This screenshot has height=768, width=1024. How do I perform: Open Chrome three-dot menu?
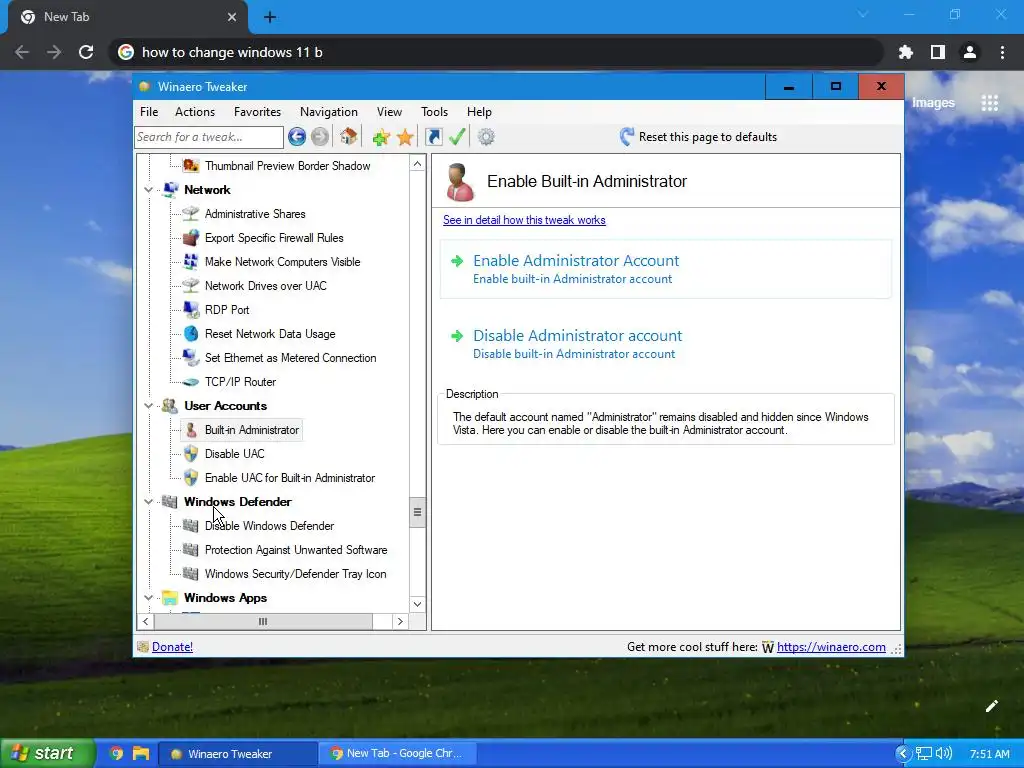pyautogui.click(x=1002, y=52)
